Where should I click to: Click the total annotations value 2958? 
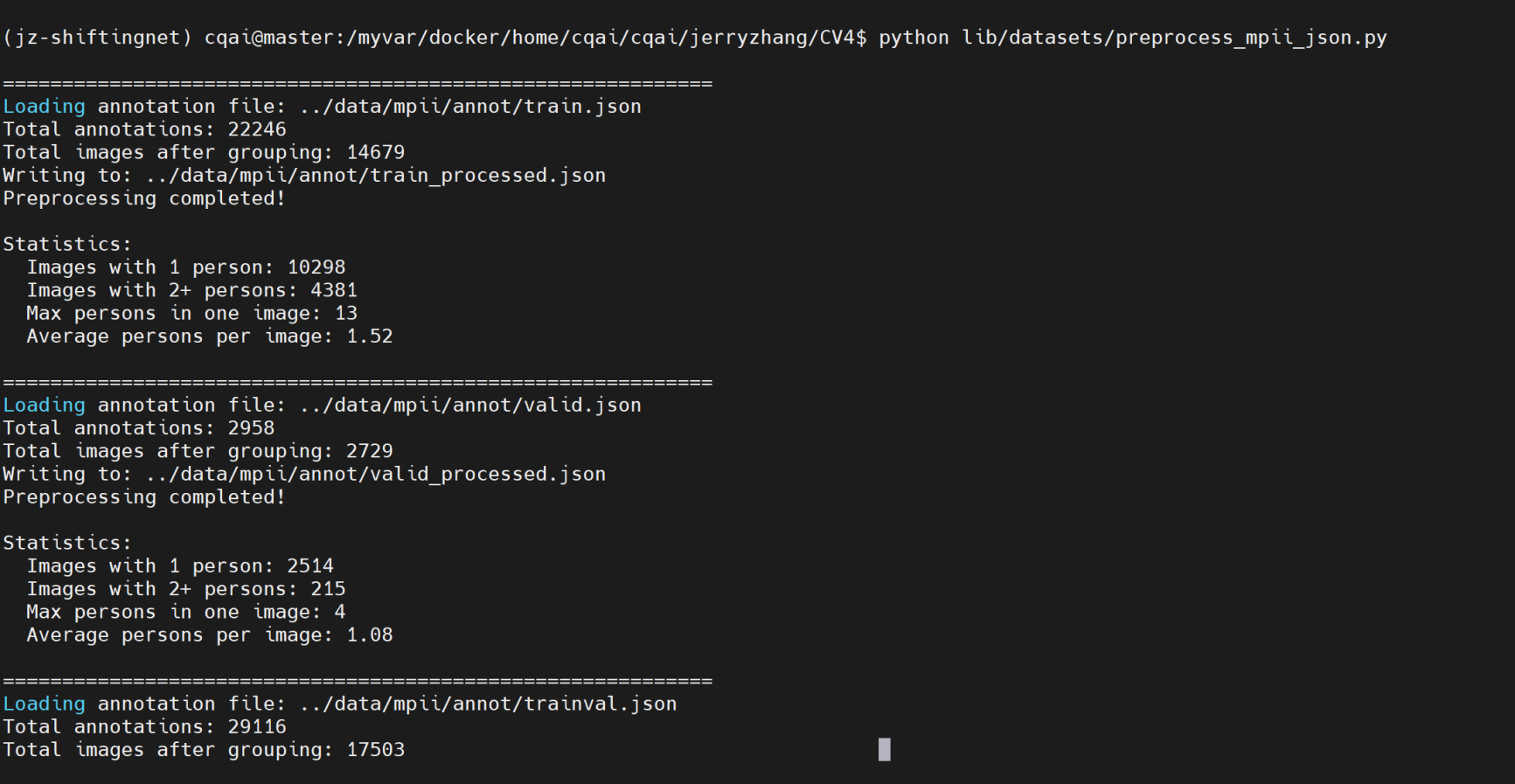(251, 428)
